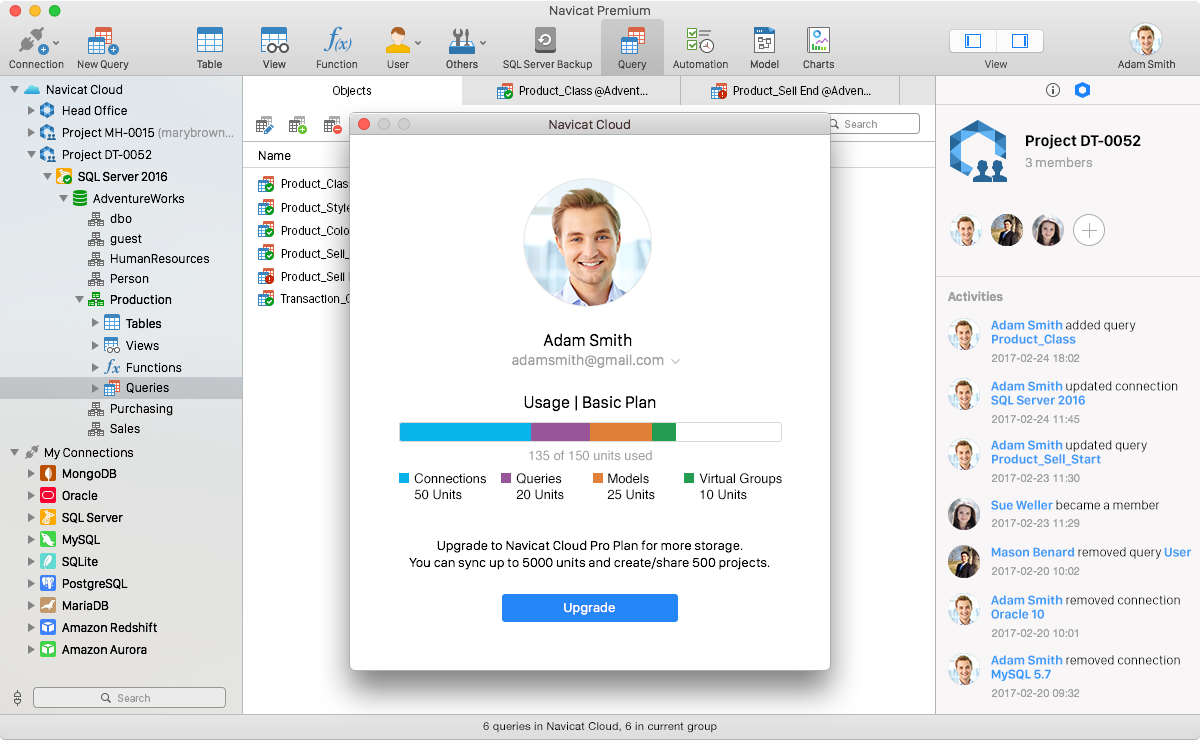The height and width of the screenshot is (740, 1200).
Task: Click the blue Upgrade button
Action: coord(589,608)
